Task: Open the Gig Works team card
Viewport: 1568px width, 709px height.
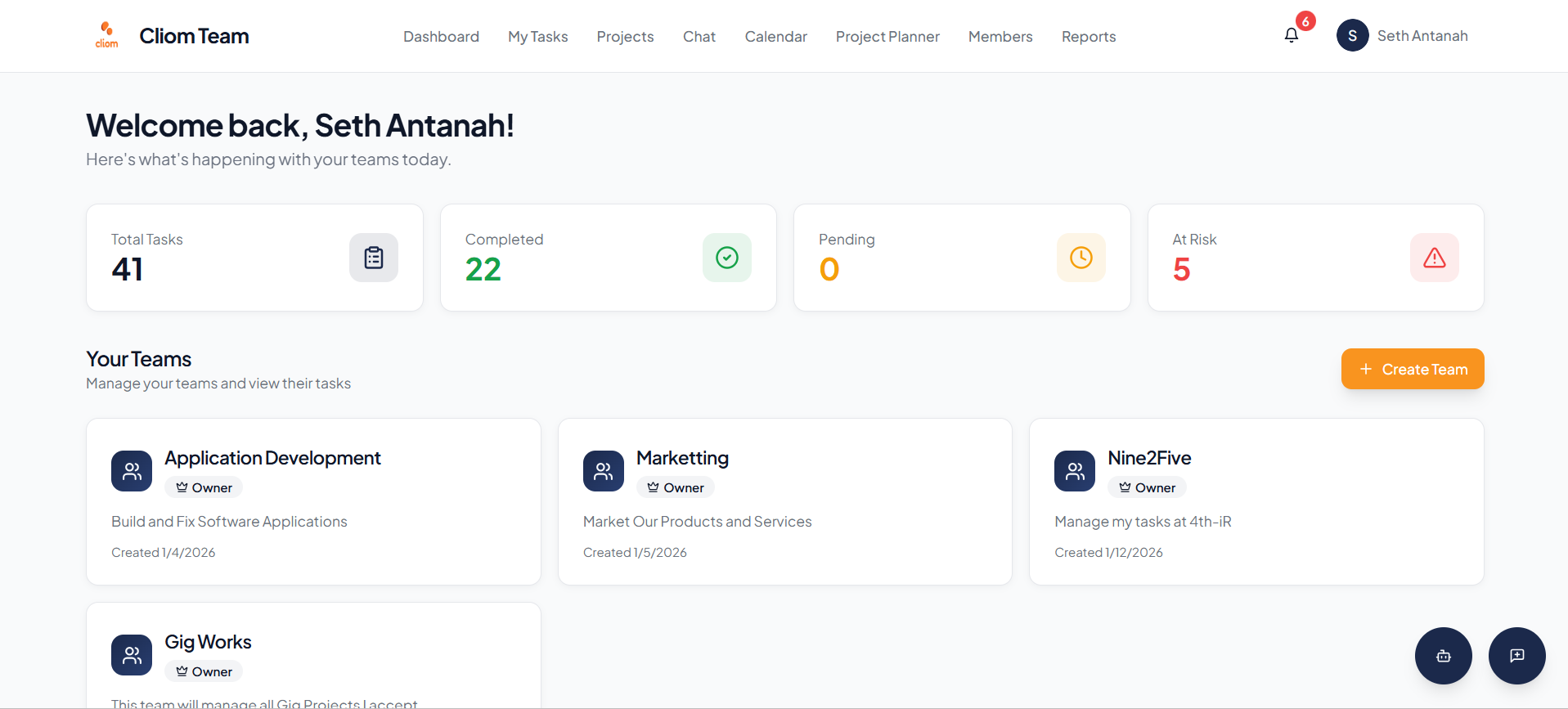Action: pos(312,654)
